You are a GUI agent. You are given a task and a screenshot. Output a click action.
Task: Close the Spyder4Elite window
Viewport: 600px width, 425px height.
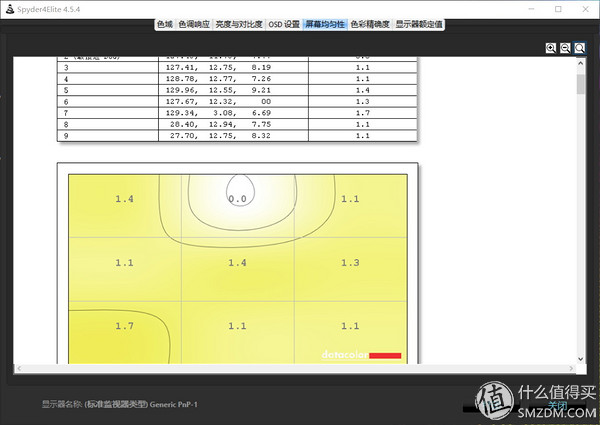tap(585, 9)
